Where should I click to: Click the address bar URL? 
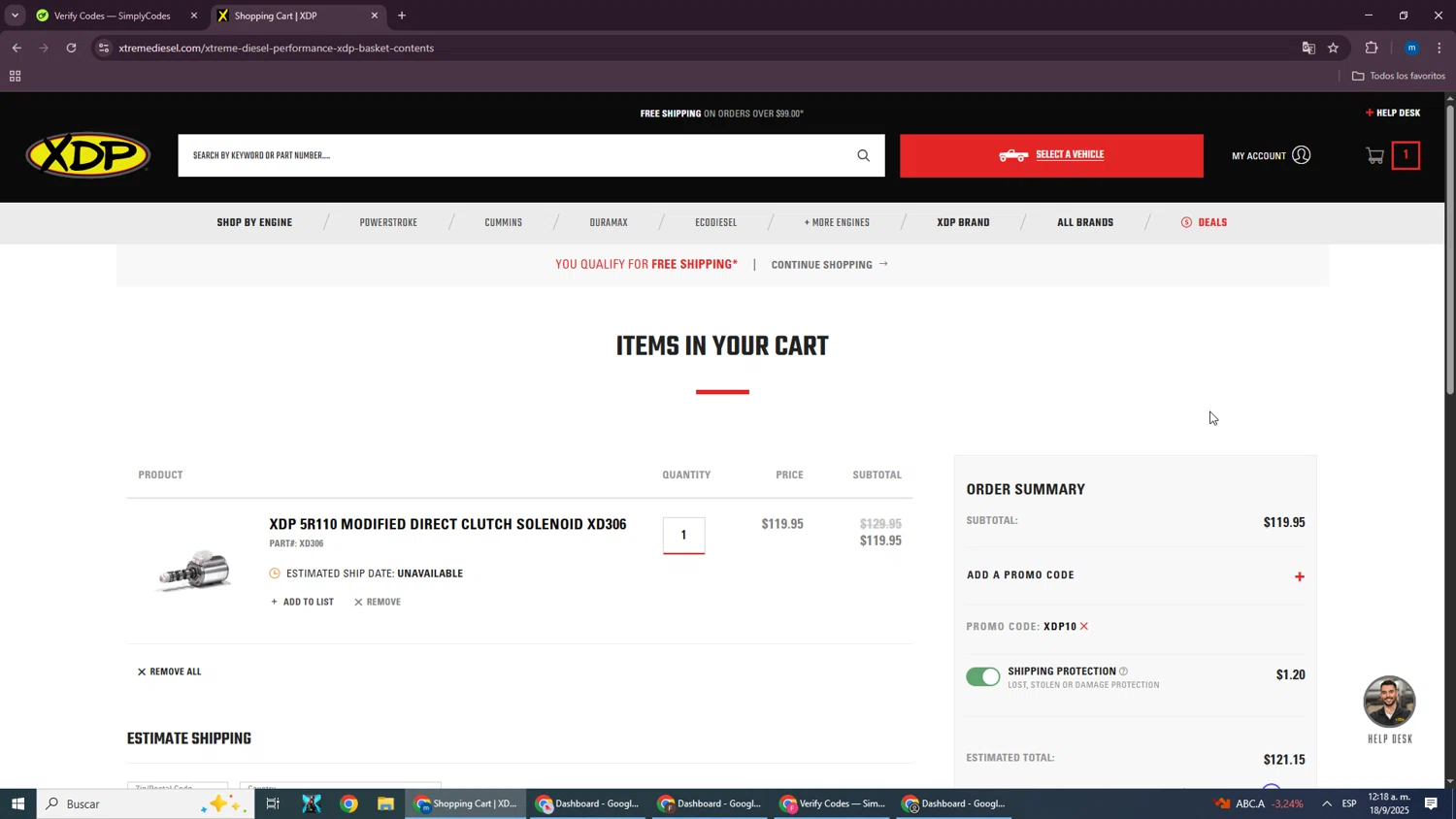(x=277, y=49)
